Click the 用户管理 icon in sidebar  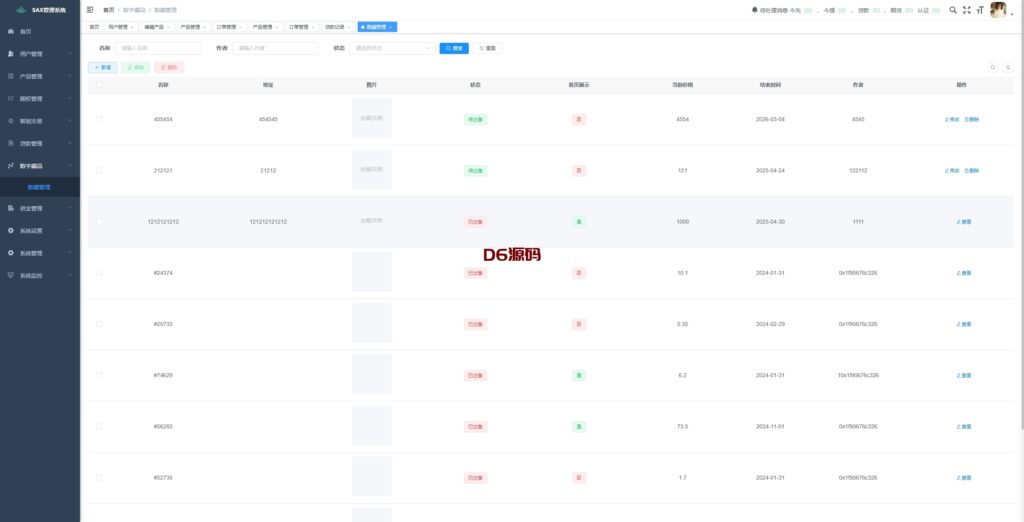[x=10, y=54]
